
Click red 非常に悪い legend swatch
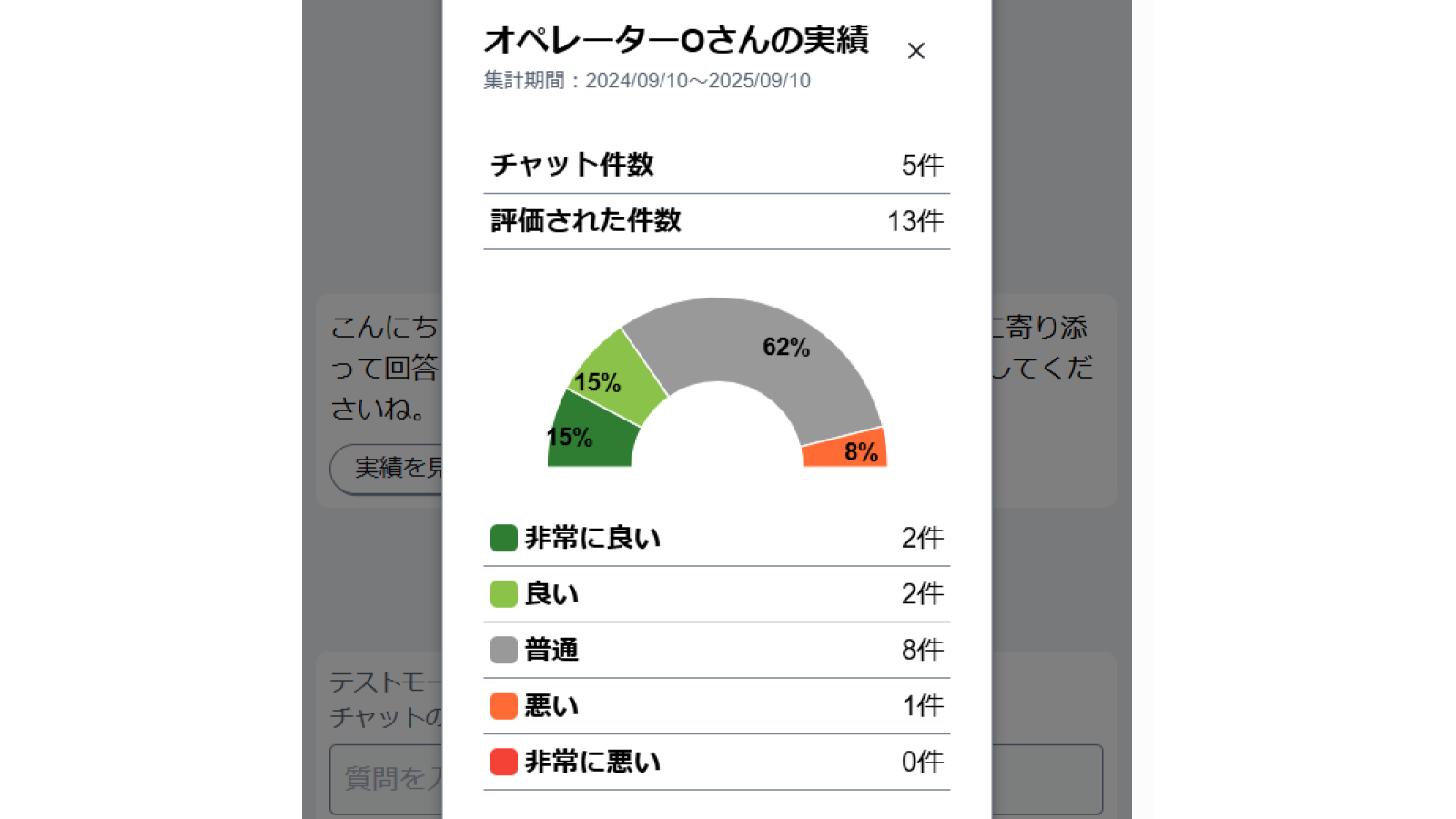503,762
